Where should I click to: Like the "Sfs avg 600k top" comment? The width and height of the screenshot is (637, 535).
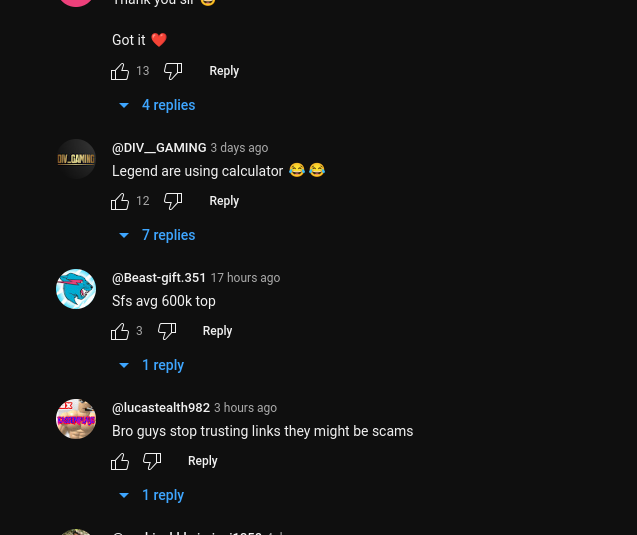[120, 331]
